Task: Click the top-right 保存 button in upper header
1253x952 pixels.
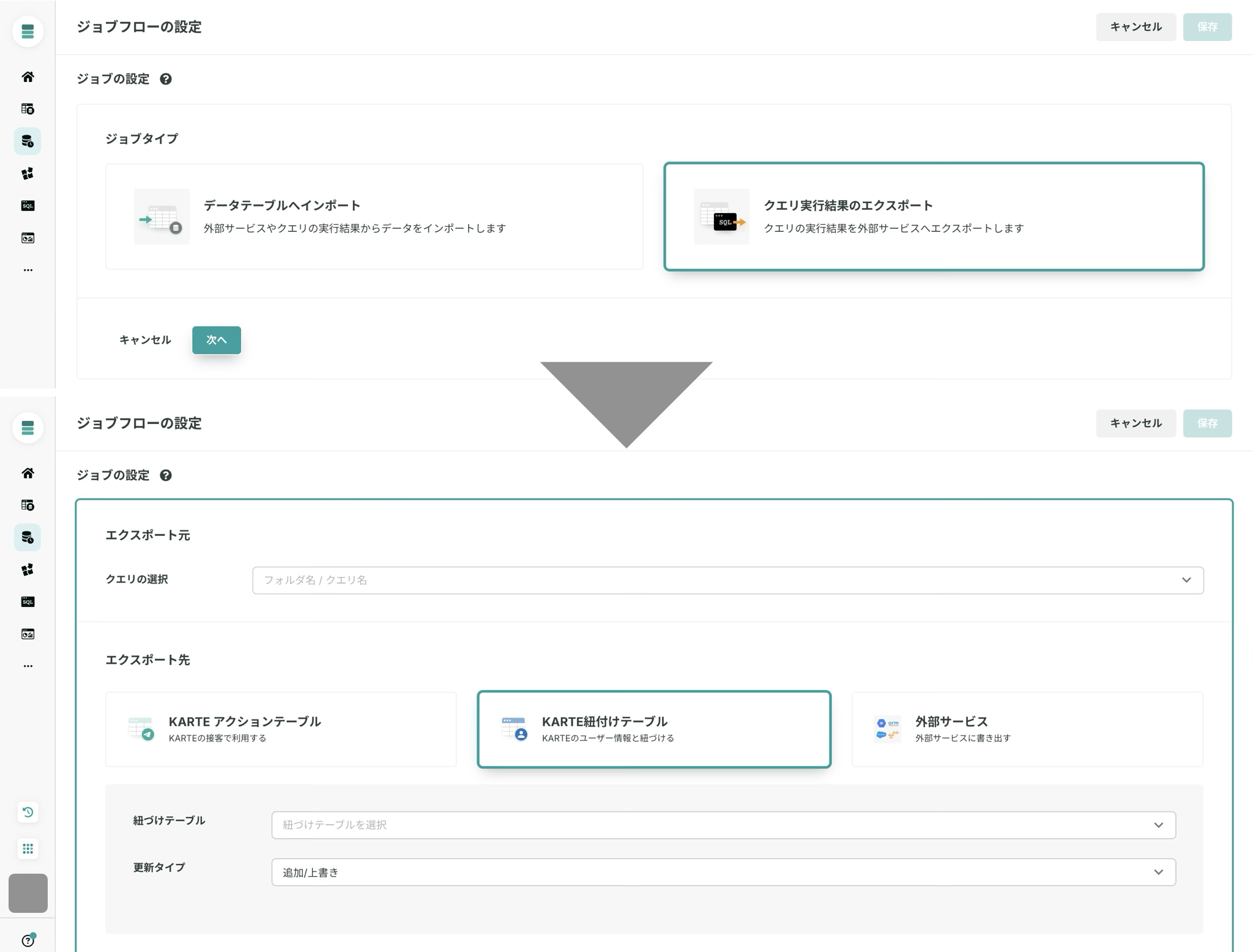Action: [x=1207, y=27]
